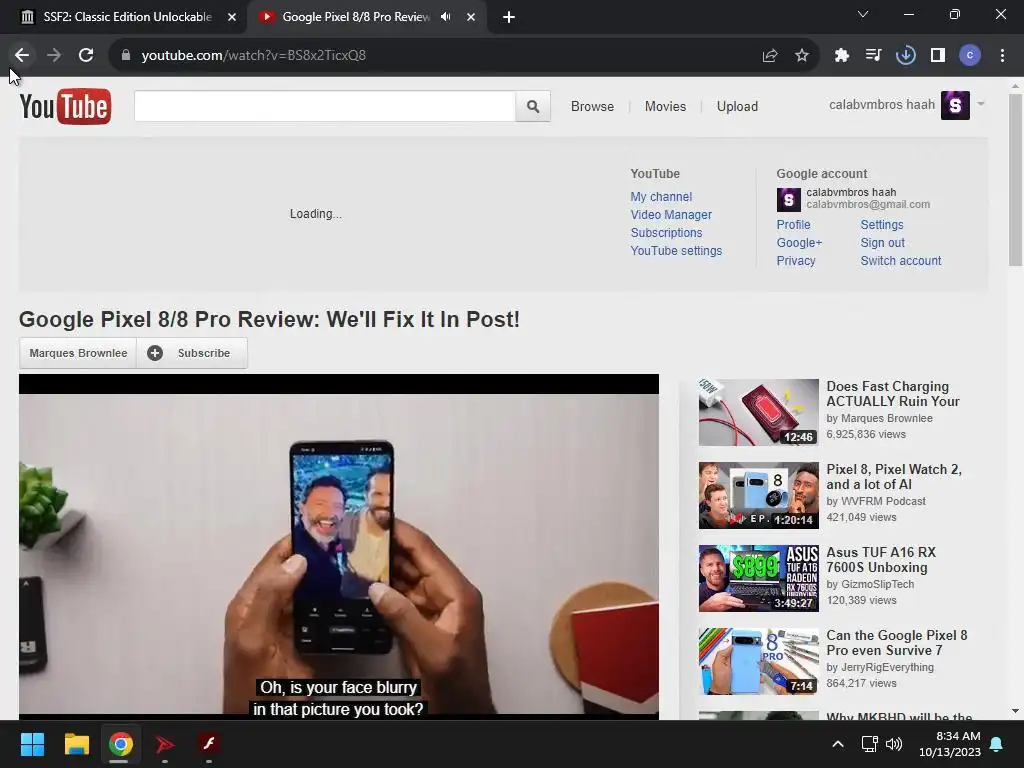Toggle the browser side panel icon

(938, 56)
